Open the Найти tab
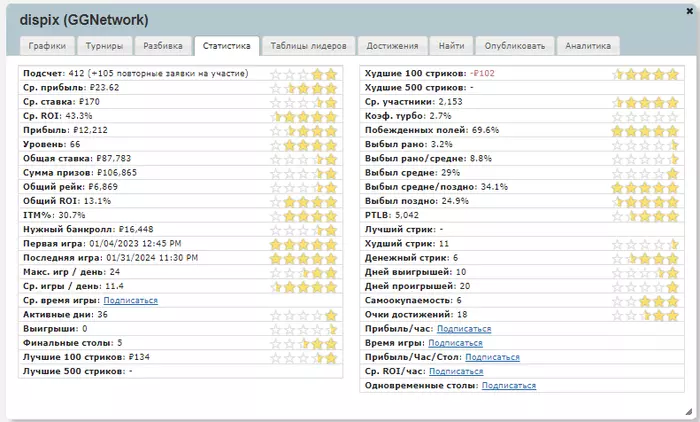 coord(451,46)
